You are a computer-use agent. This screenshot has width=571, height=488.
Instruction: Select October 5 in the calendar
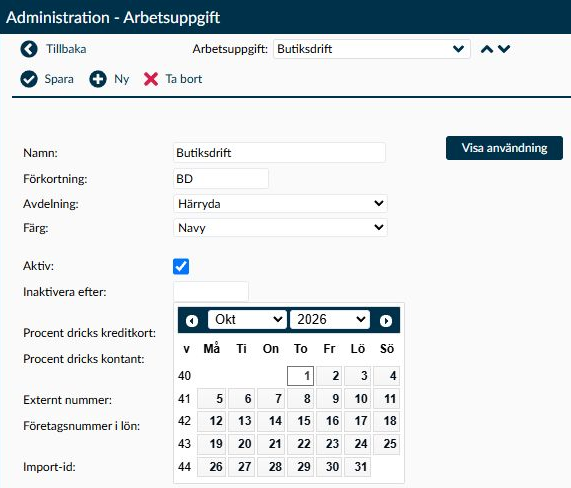click(x=212, y=399)
